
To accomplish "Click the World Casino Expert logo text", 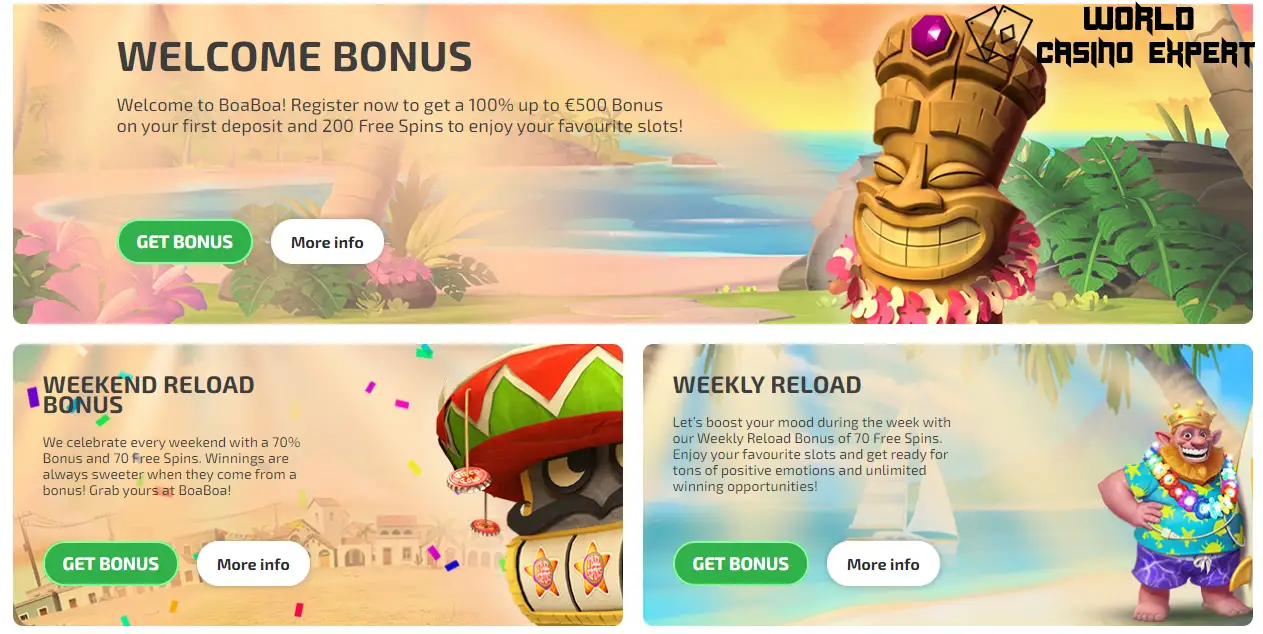I will tap(1145, 36).
